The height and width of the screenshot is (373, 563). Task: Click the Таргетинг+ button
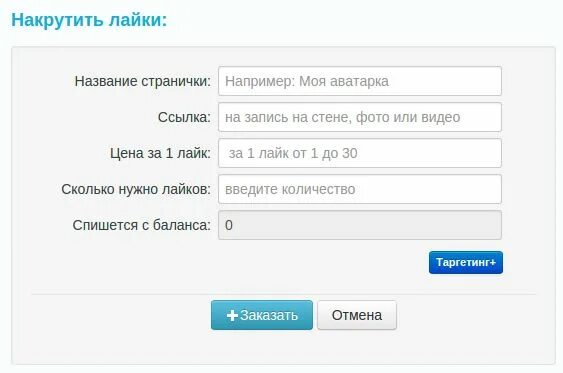pyautogui.click(x=466, y=262)
